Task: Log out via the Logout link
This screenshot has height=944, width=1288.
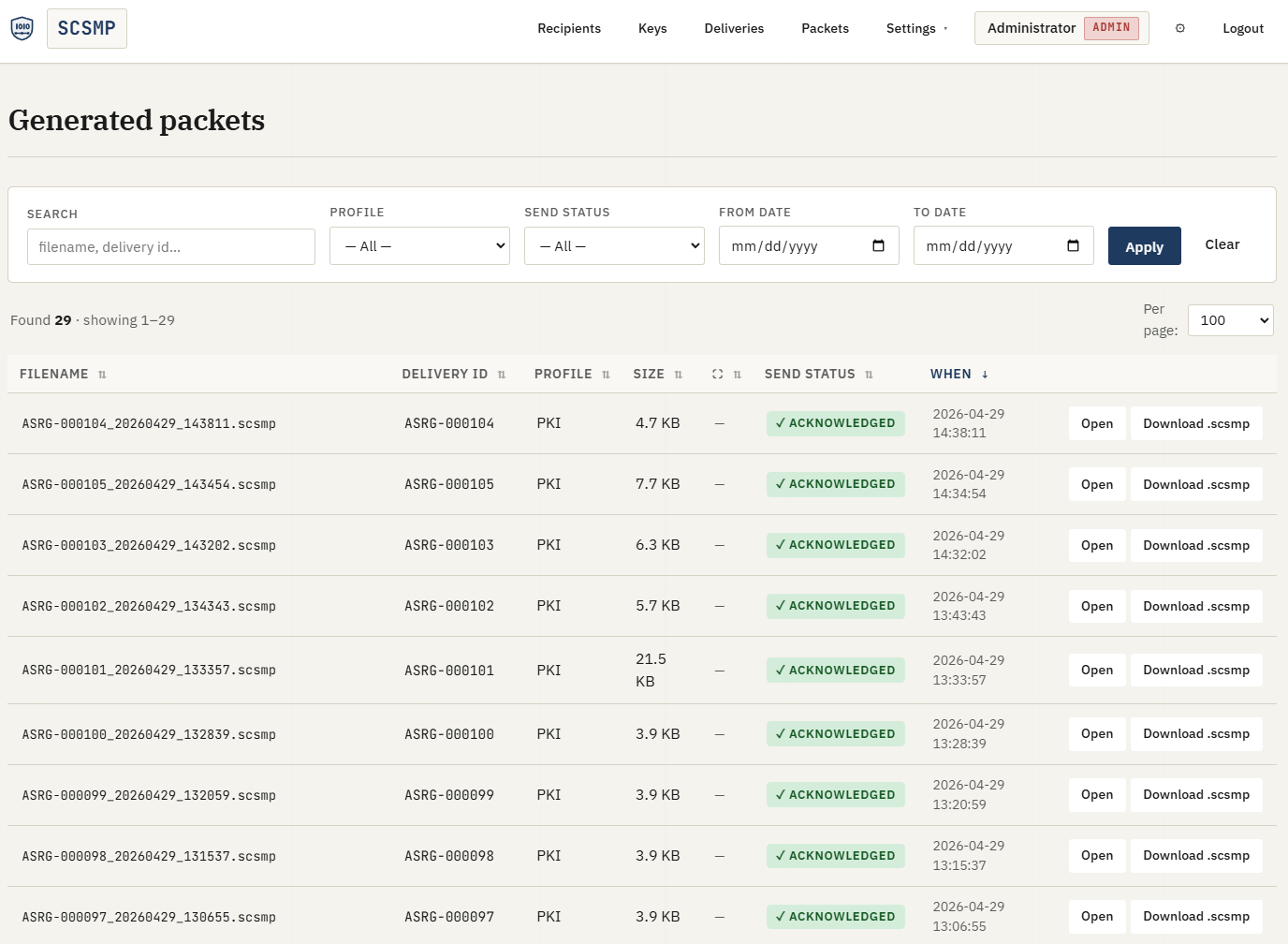Action: click(x=1243, y=28)
